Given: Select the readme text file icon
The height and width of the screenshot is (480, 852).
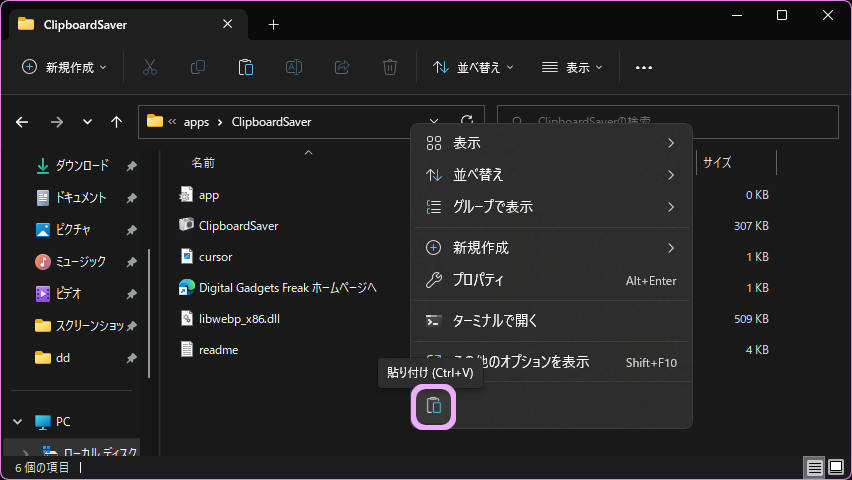Looking at the screenshot, I should 186,349.
